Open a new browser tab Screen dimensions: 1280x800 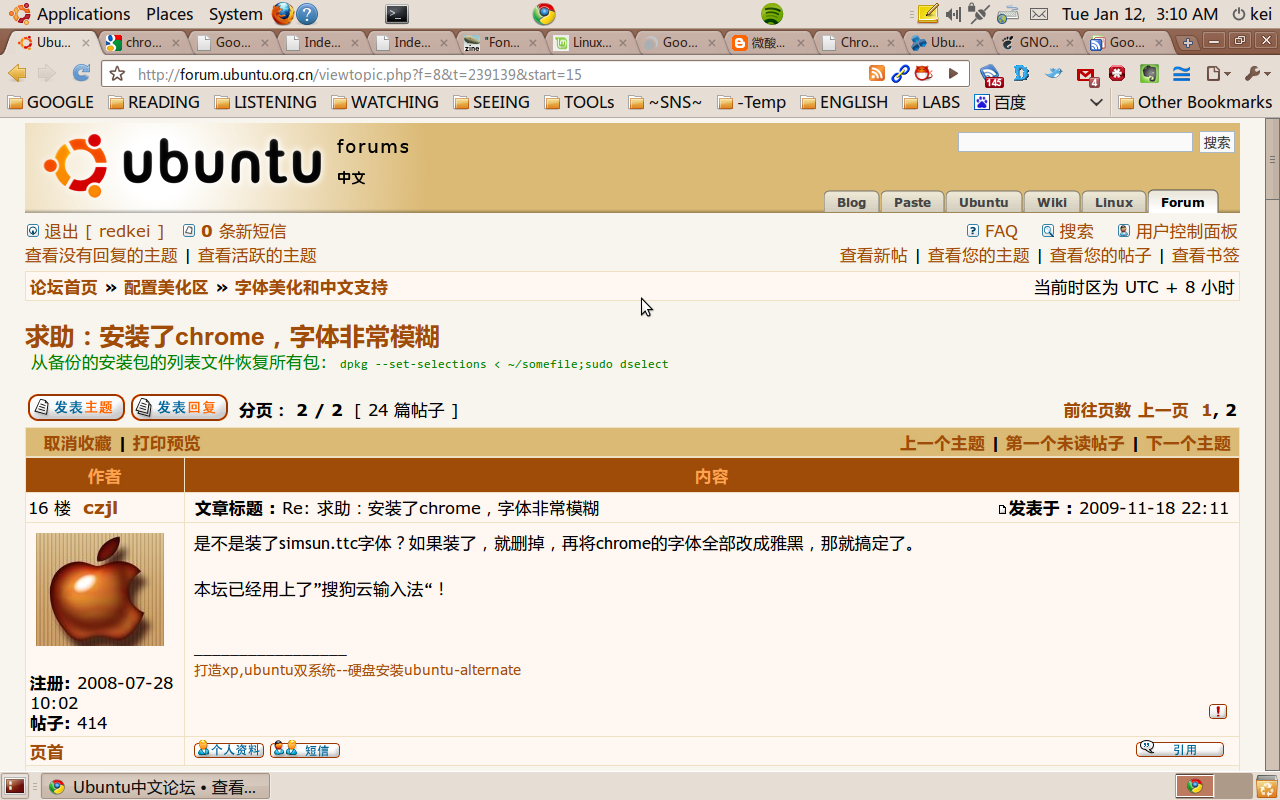click(1187, 43)
